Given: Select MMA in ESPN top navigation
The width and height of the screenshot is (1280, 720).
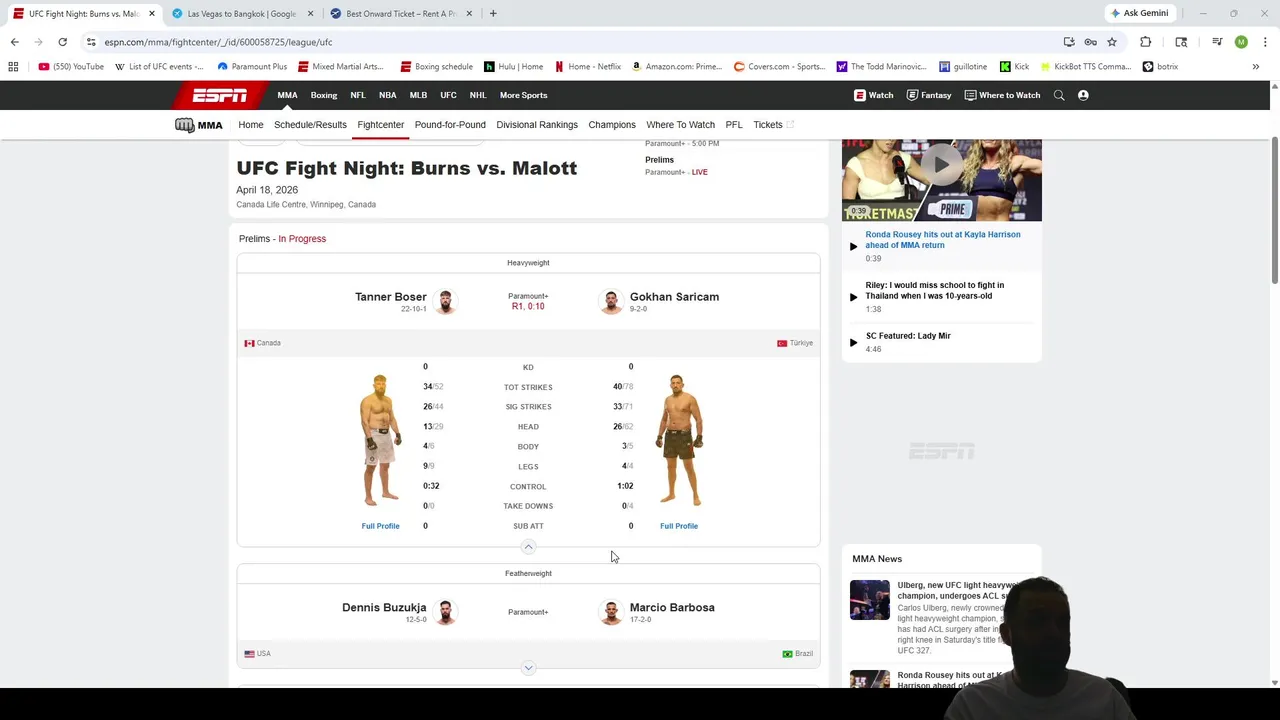Looking at the screenshot, I should point(288,95).
